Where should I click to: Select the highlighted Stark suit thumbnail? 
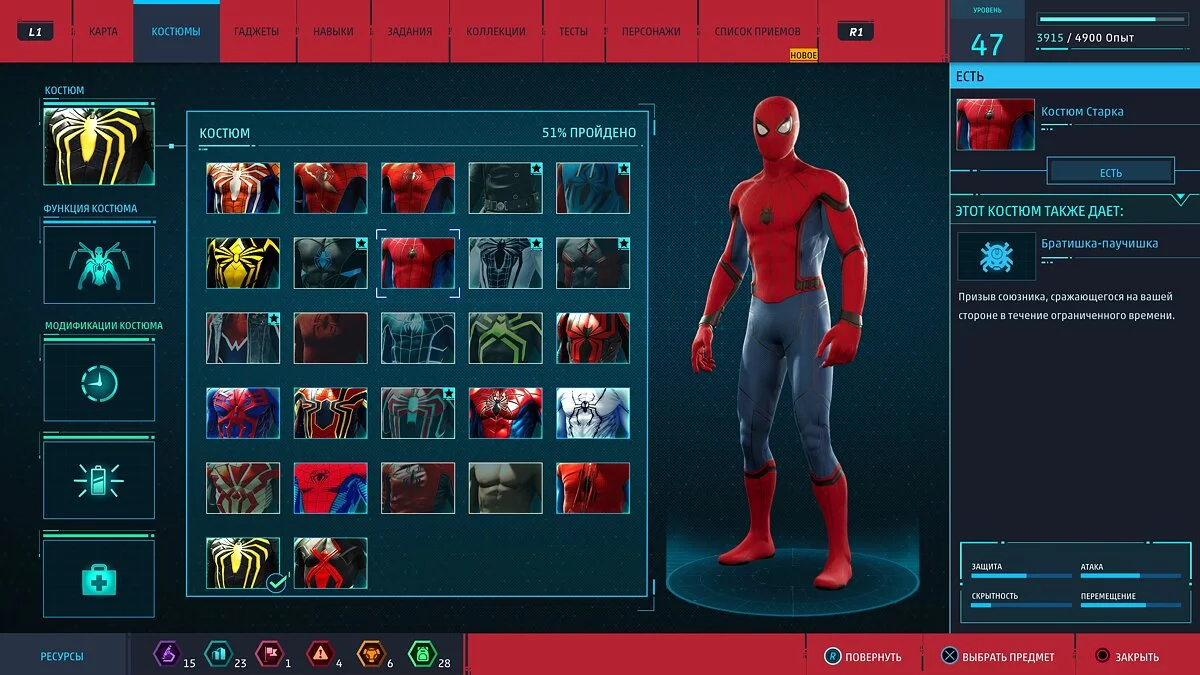[418, 263]
